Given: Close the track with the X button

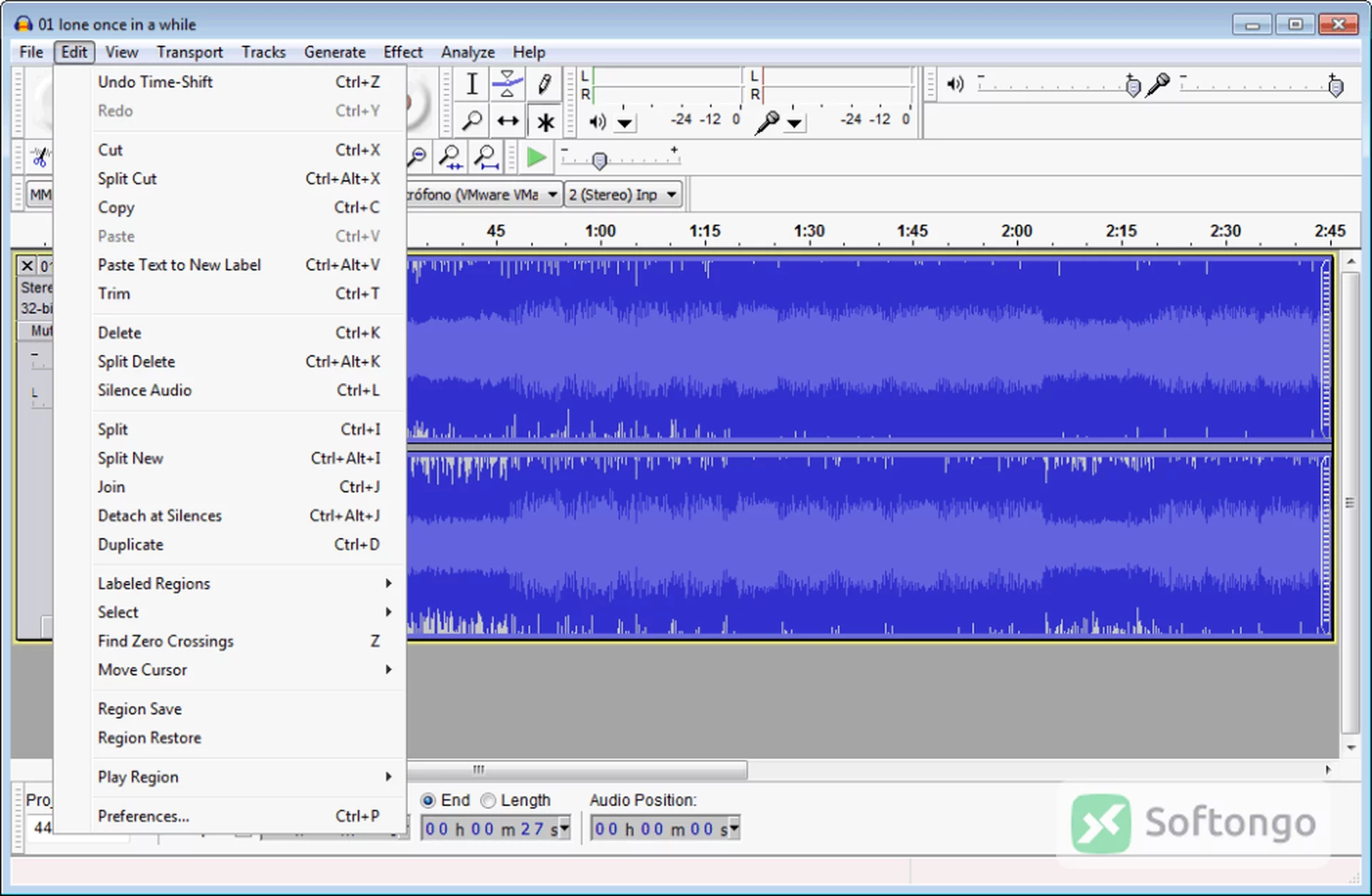Looking at the screenshot, I should tap(27, 266).
